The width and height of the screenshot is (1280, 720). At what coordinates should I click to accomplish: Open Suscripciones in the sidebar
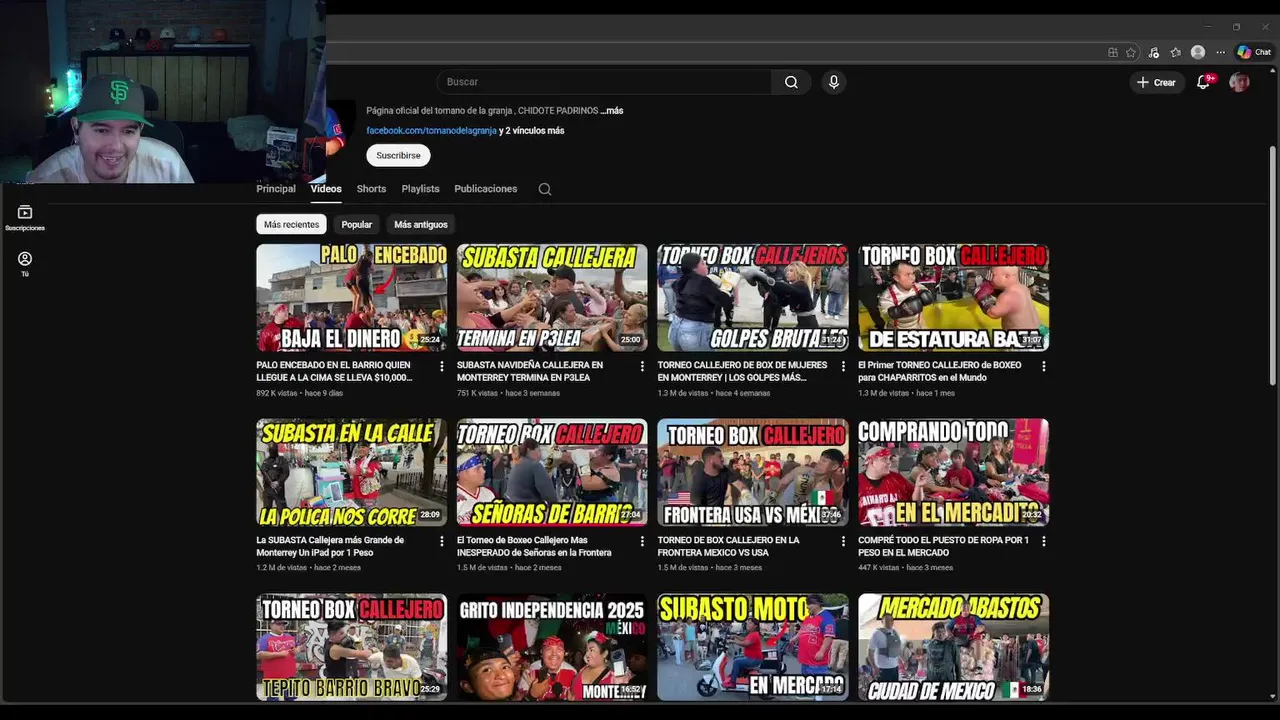coord(25,217)
